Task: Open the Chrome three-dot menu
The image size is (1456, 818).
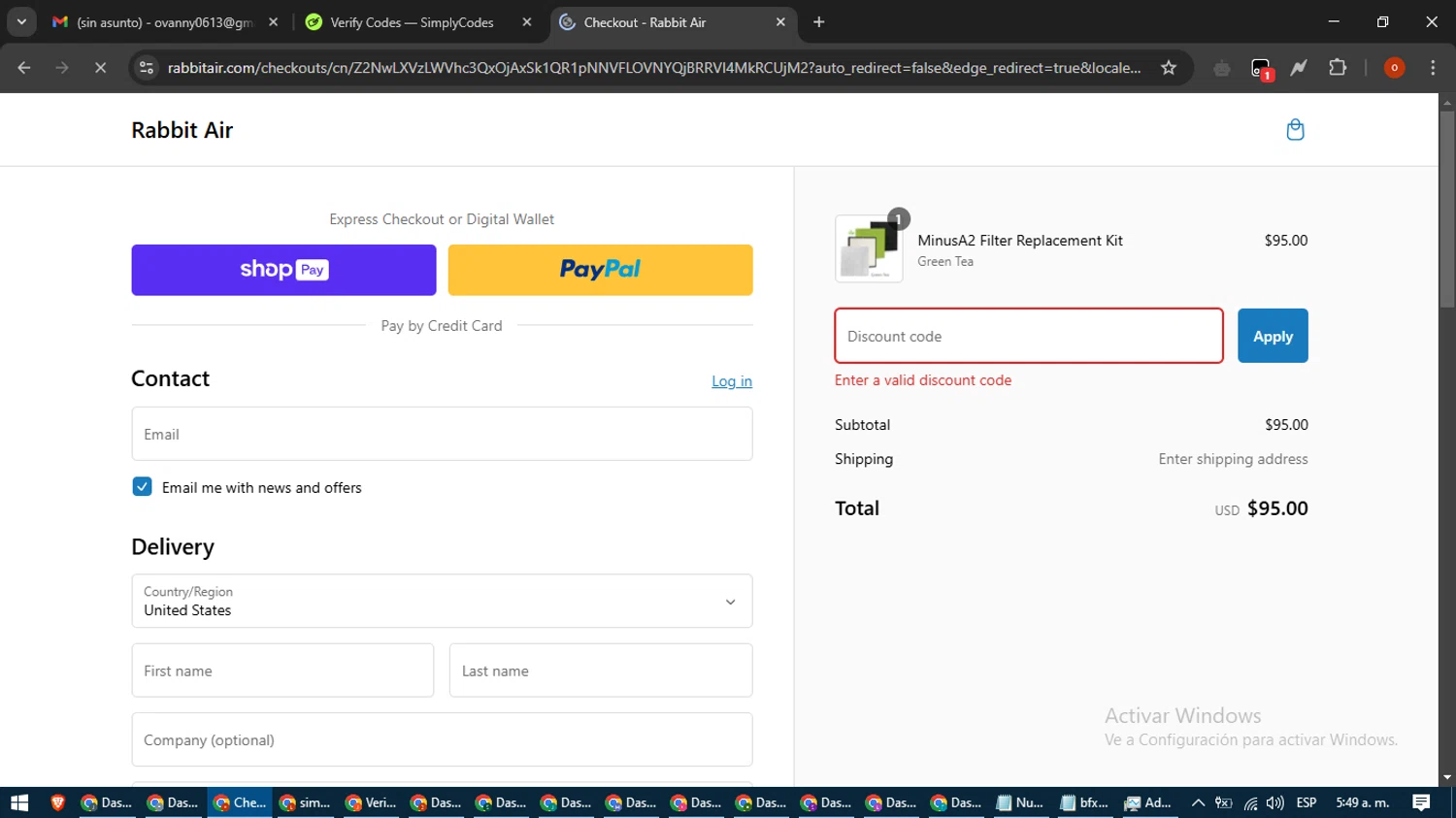Action: coord(1433,68)
